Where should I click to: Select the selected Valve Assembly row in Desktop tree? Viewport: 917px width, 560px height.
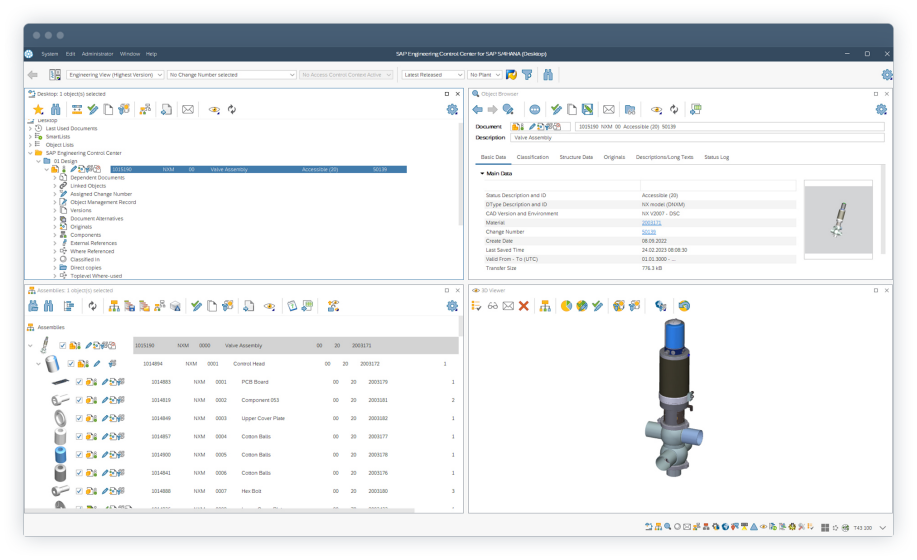[258, 170]
